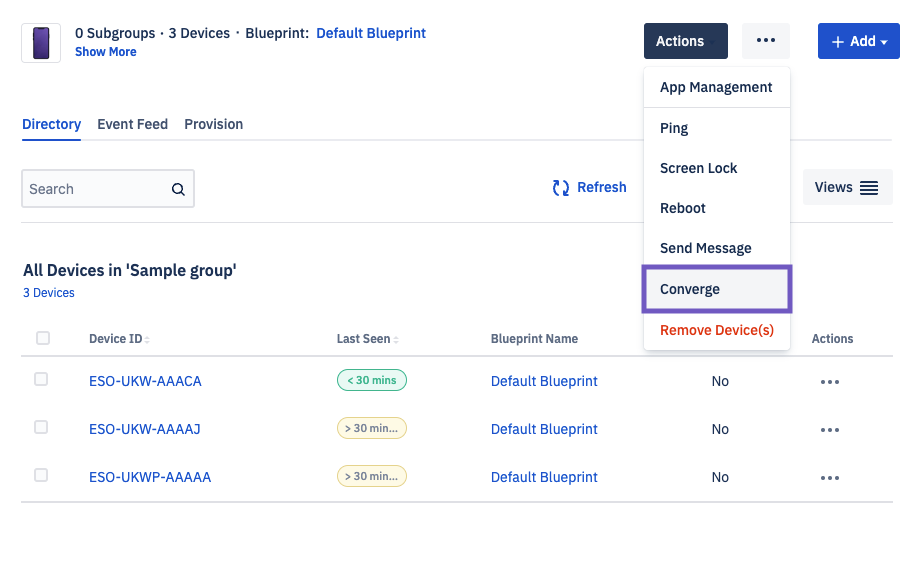Select Converge in the Actions menu

(x=717, y=289)
